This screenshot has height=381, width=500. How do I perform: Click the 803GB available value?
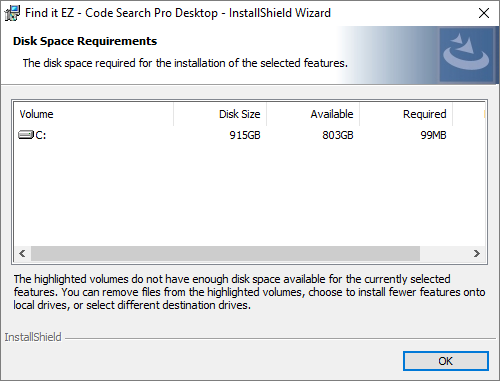(338, 135)
